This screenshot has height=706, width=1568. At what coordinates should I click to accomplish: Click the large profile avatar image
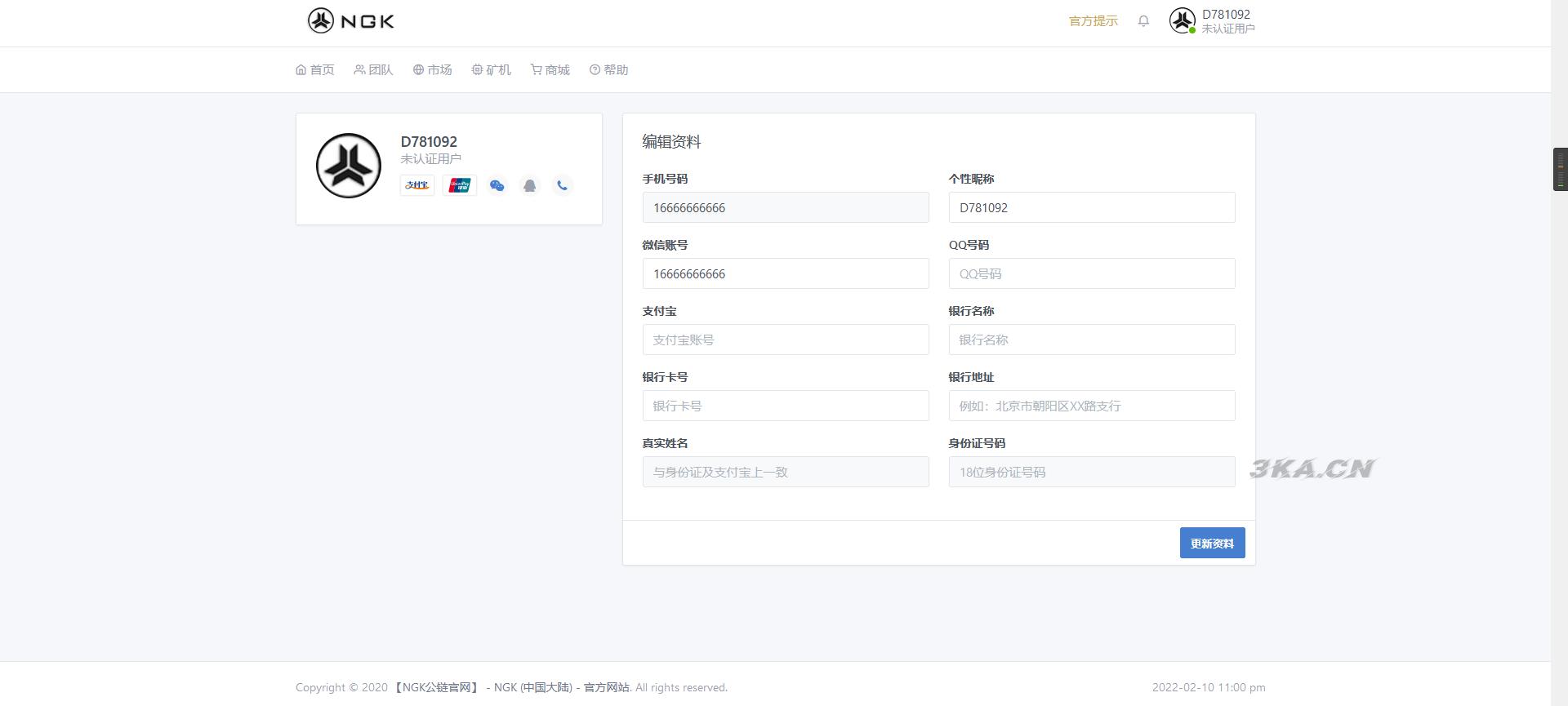(349, 166)
